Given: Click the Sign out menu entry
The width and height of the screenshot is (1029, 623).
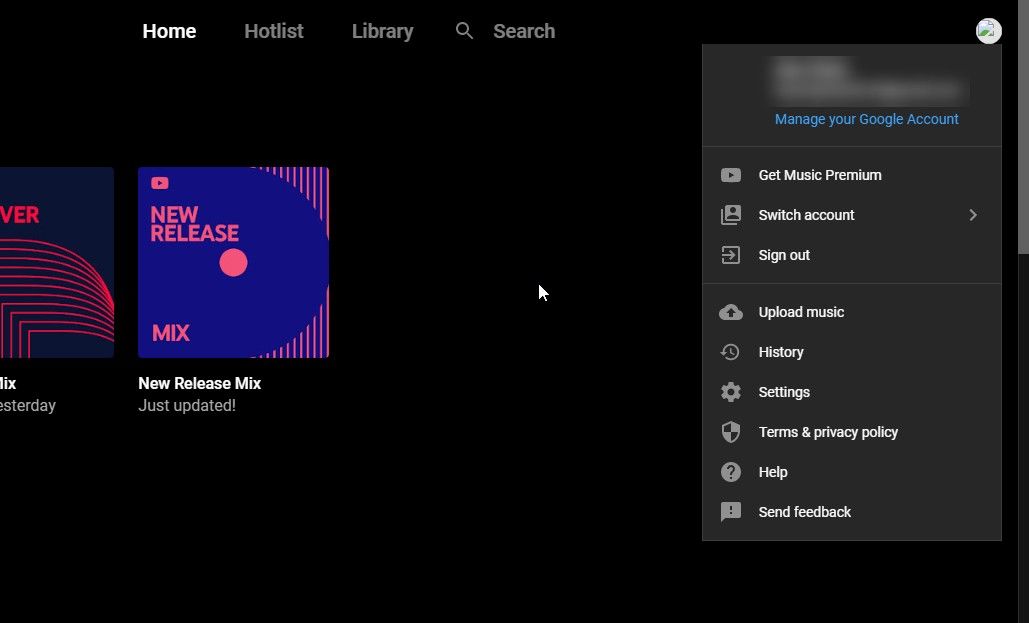Looking at the screenshot, I should click(784, 255).
